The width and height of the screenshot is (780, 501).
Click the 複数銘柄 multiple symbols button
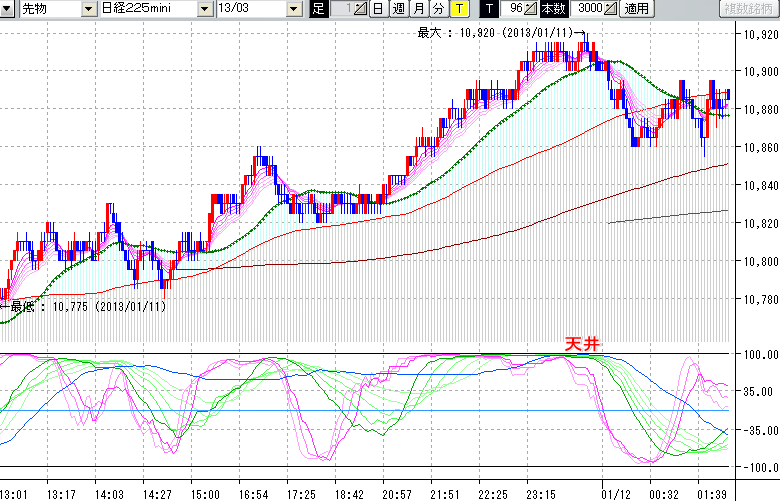coord(749,9)
